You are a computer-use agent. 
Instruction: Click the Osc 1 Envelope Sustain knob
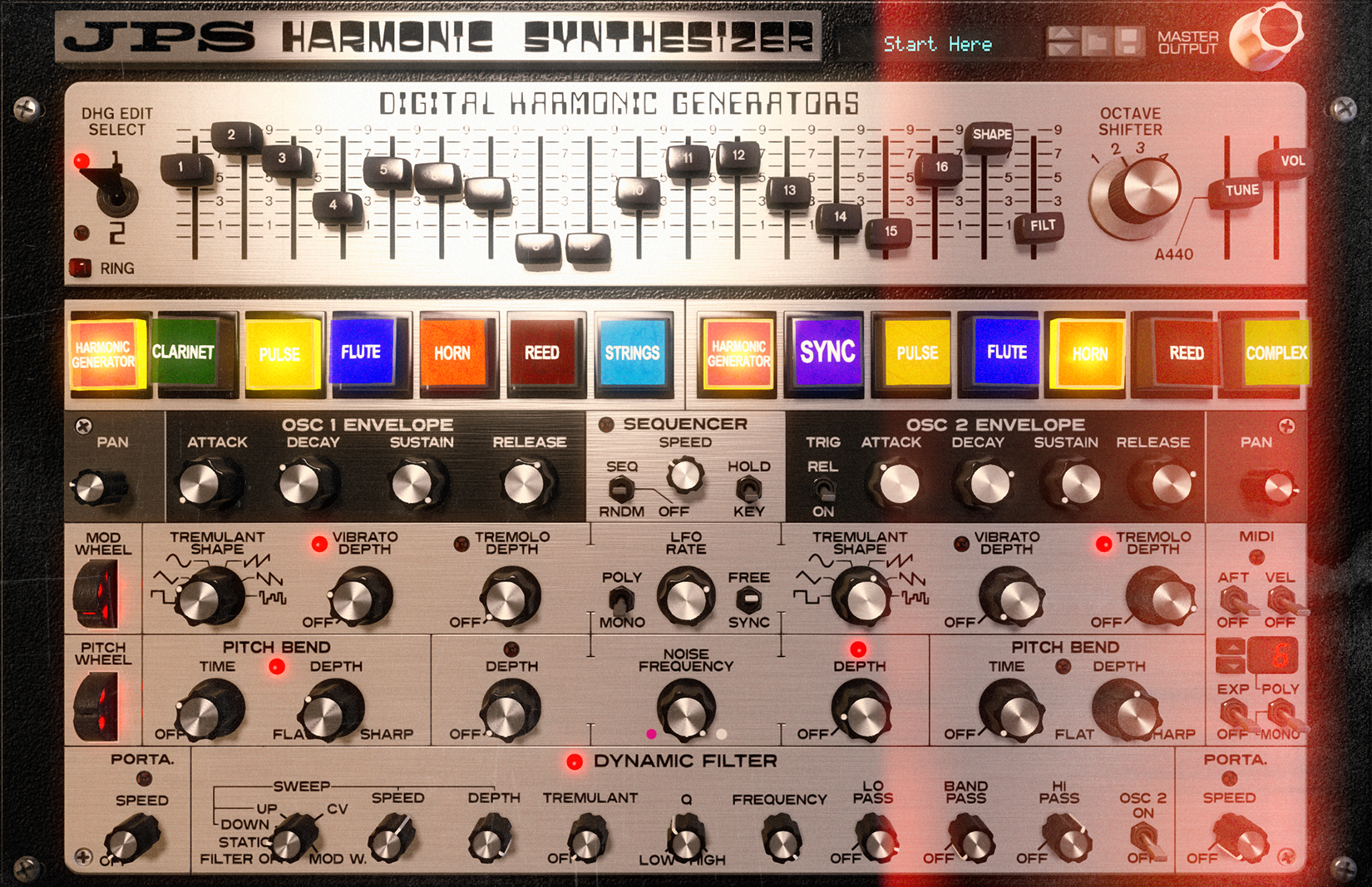417,485
